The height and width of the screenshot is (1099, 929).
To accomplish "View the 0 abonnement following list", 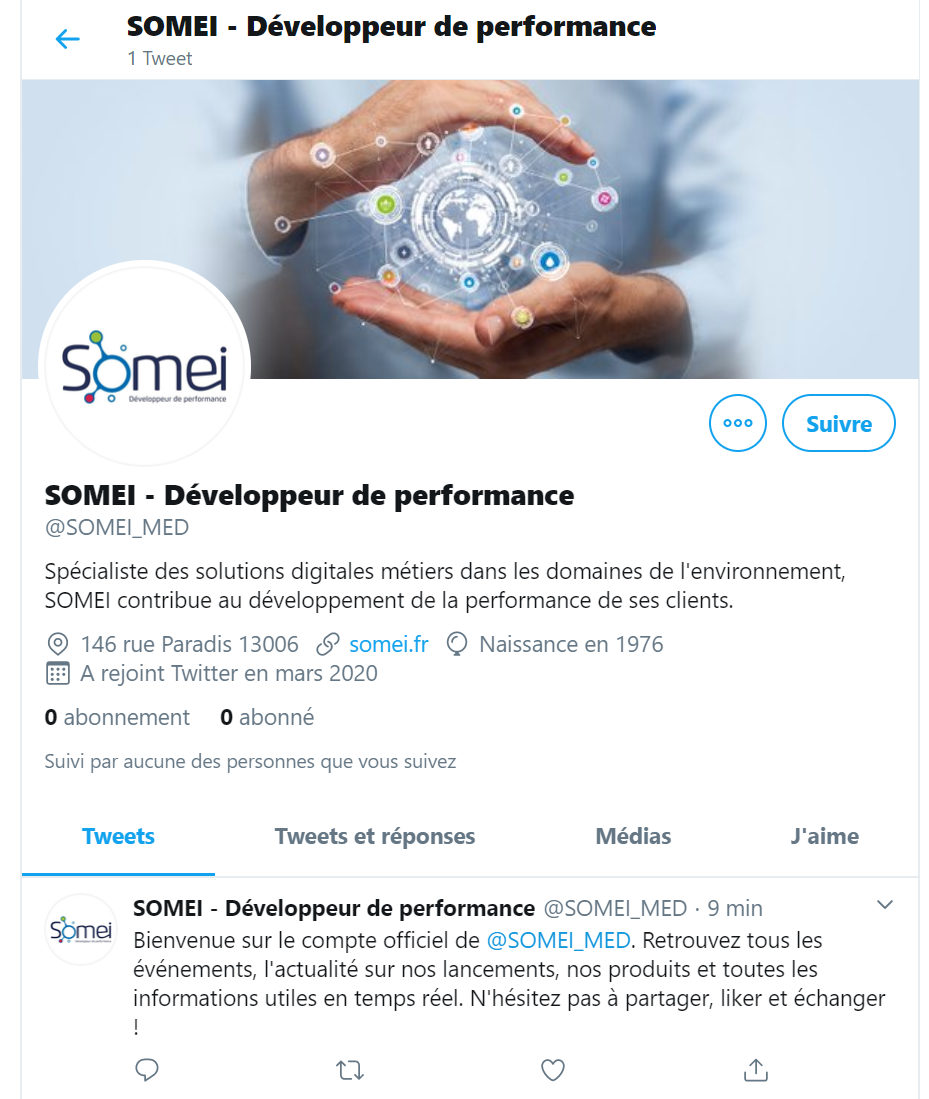I will (117, 717).
